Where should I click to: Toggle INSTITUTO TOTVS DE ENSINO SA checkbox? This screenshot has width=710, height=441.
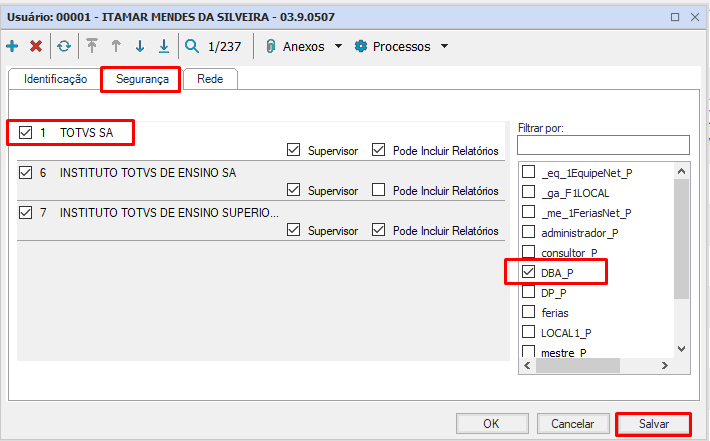[25, 173]
